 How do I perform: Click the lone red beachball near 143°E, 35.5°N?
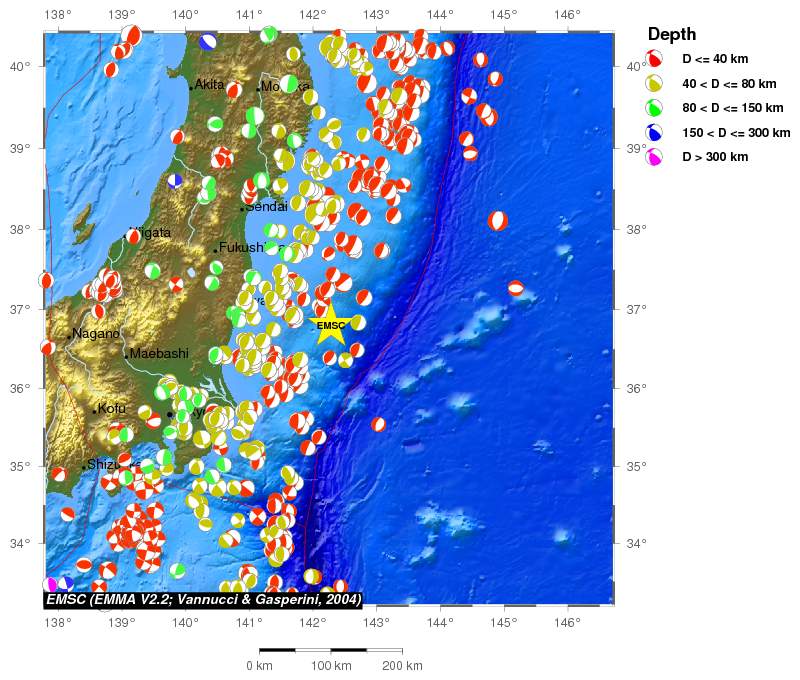pos(378,424)
